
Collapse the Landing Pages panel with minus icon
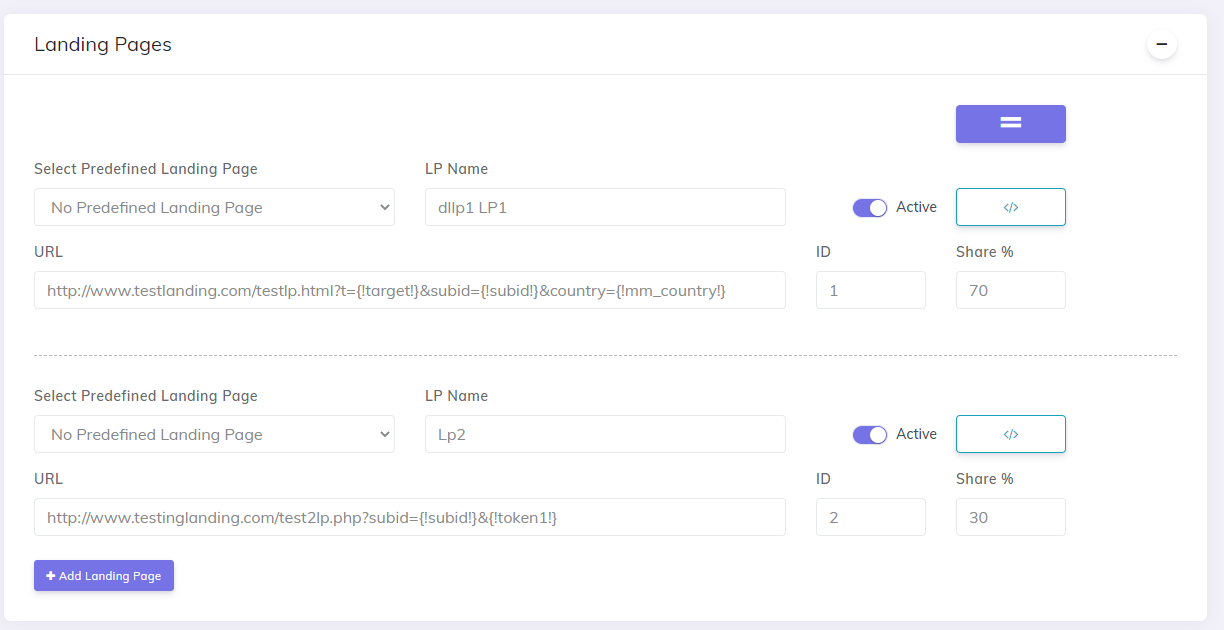click(1161, 44)
